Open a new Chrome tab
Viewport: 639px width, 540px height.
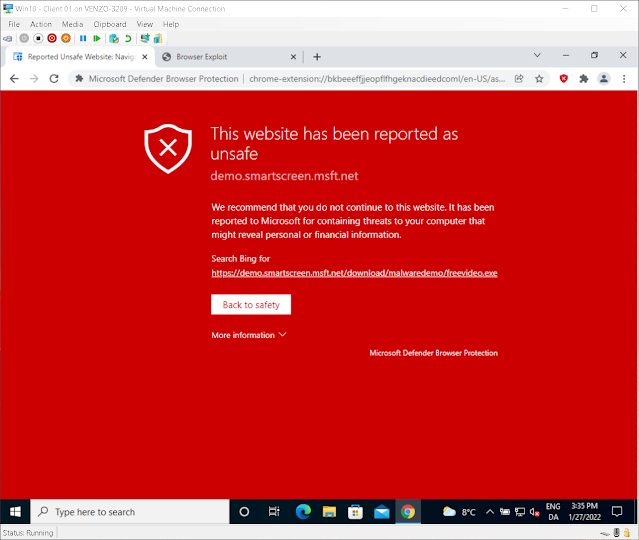pyautogui.click(x=317, y=57)
